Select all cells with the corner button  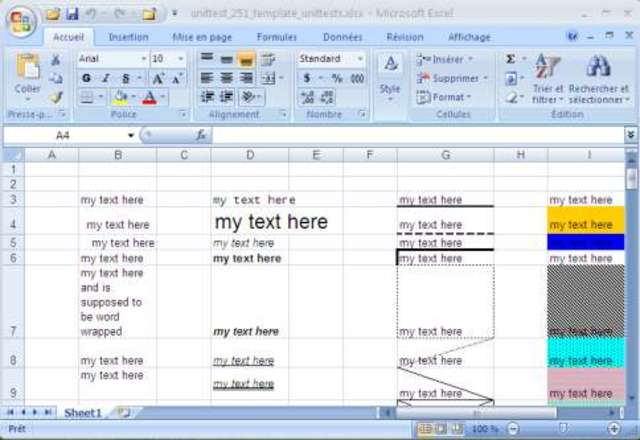[x=13, y=155]
